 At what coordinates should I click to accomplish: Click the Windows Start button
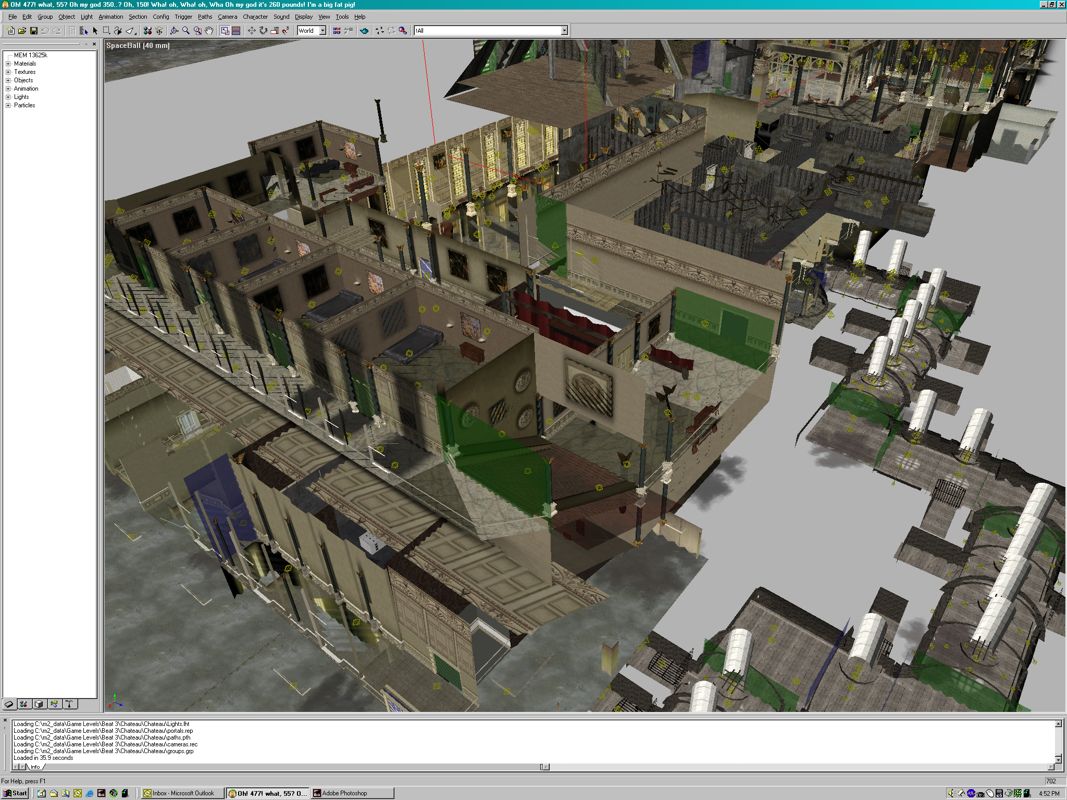coord(15,793)
